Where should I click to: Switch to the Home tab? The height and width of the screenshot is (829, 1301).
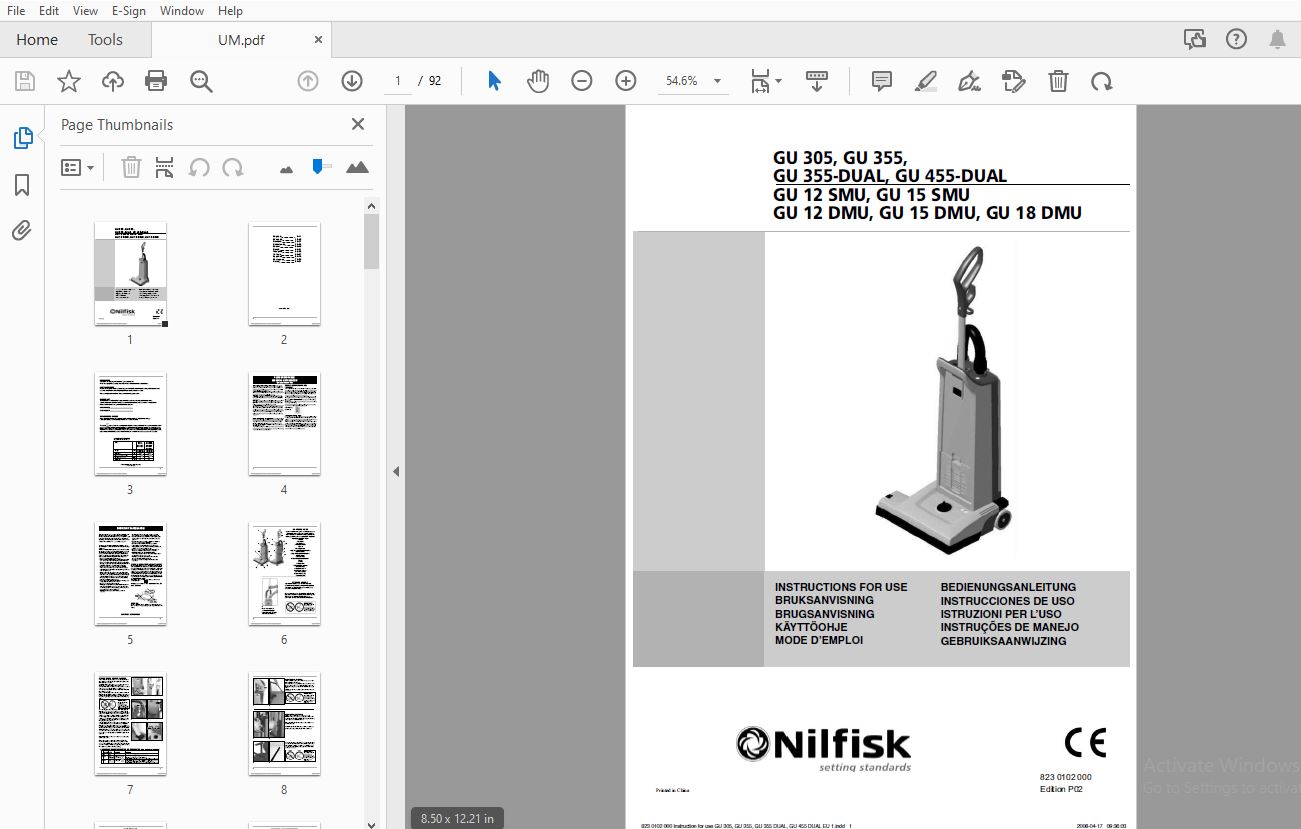click(x=37, y=40)
